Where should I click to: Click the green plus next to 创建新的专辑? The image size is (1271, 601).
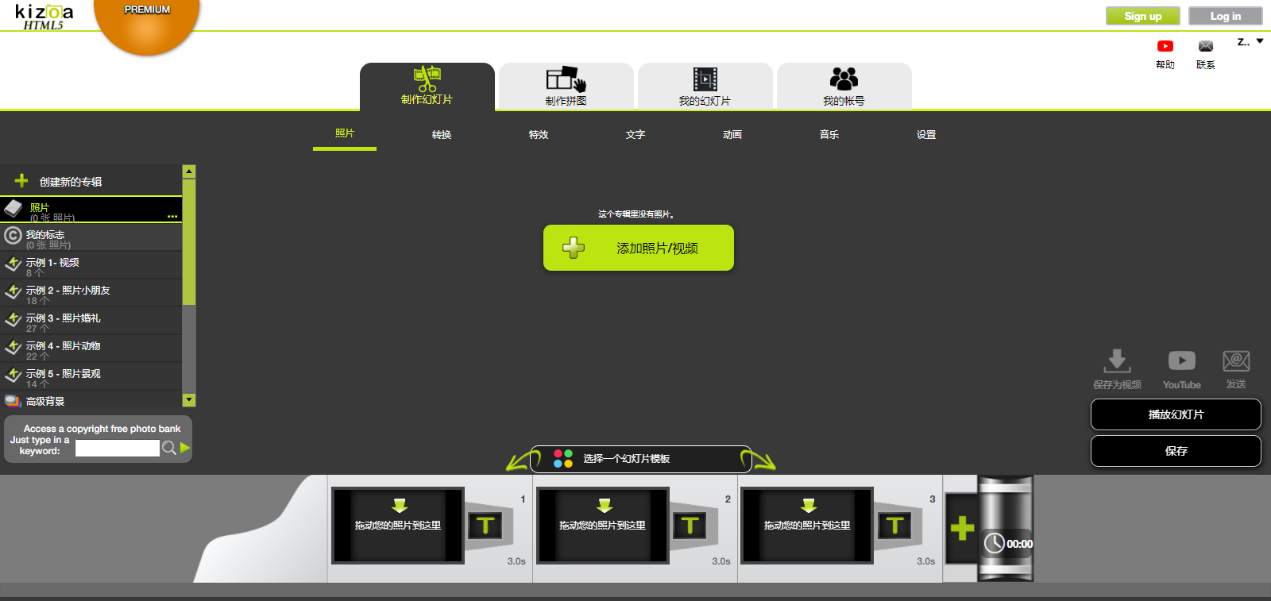pyautogui.click(x=21, y=181)
